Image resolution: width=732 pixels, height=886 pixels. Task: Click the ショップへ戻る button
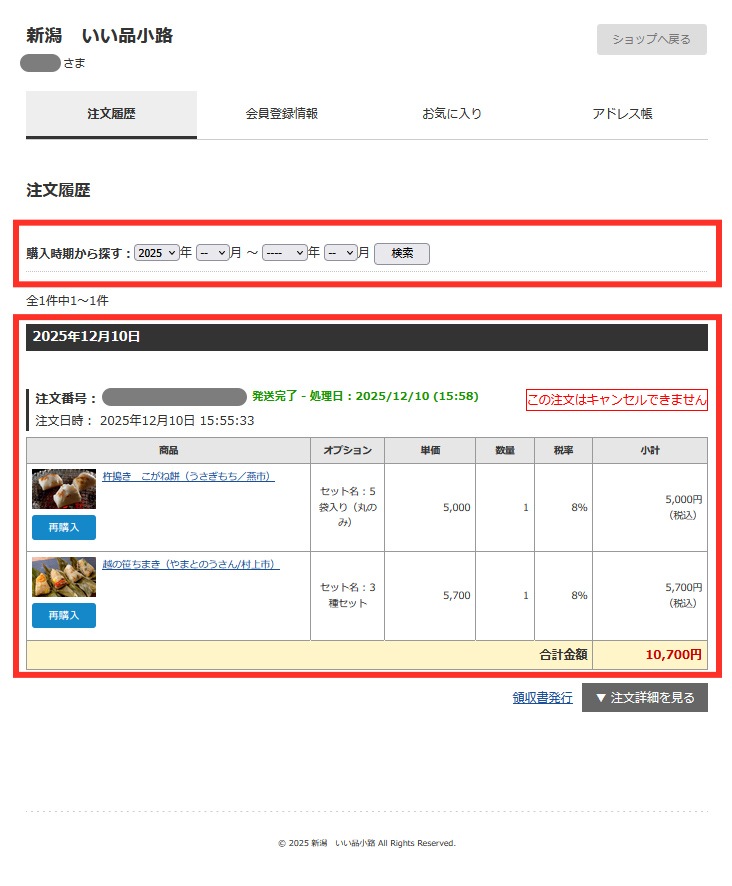point(651,39)
